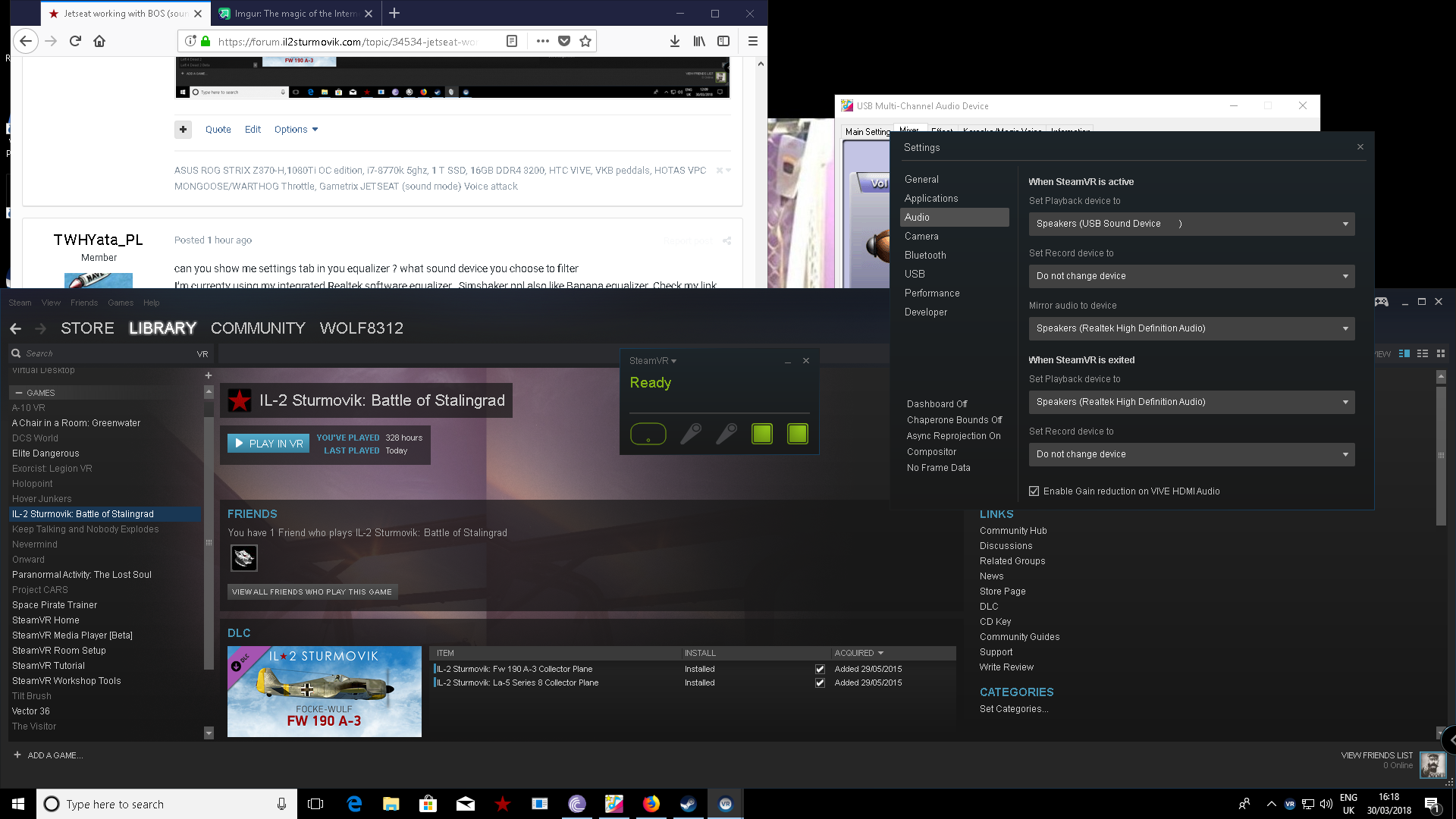Click friend avatar thumbnail under Friends

pos(244,558)
